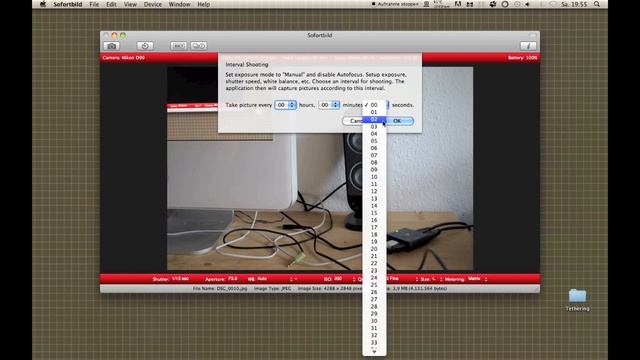Select 02 in seconds list
640x360 pixels.
tap(374, 119)
